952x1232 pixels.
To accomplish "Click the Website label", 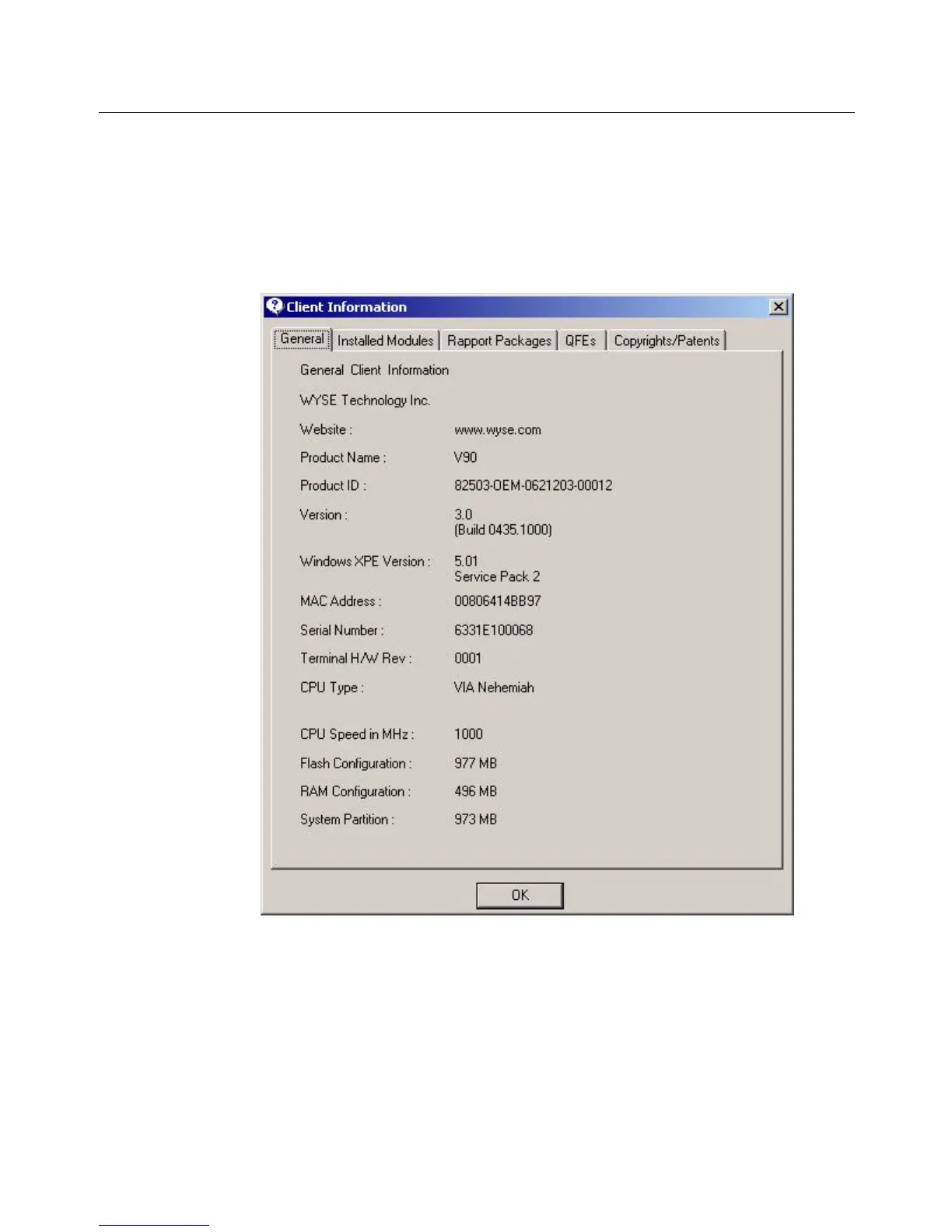I will (x=326, y=430).
